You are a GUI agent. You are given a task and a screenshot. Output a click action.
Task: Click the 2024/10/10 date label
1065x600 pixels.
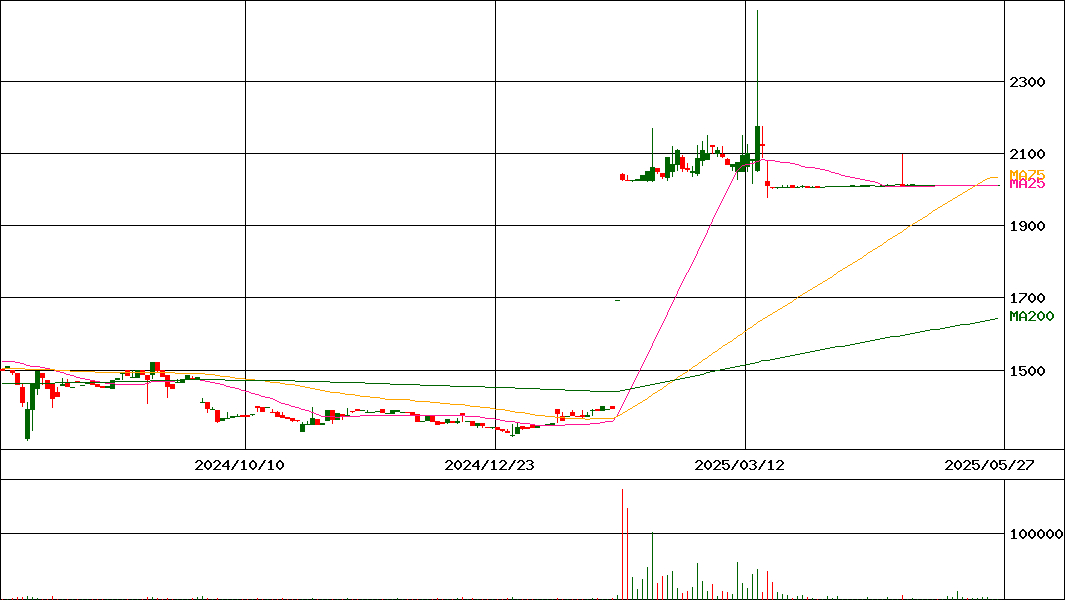239,465
